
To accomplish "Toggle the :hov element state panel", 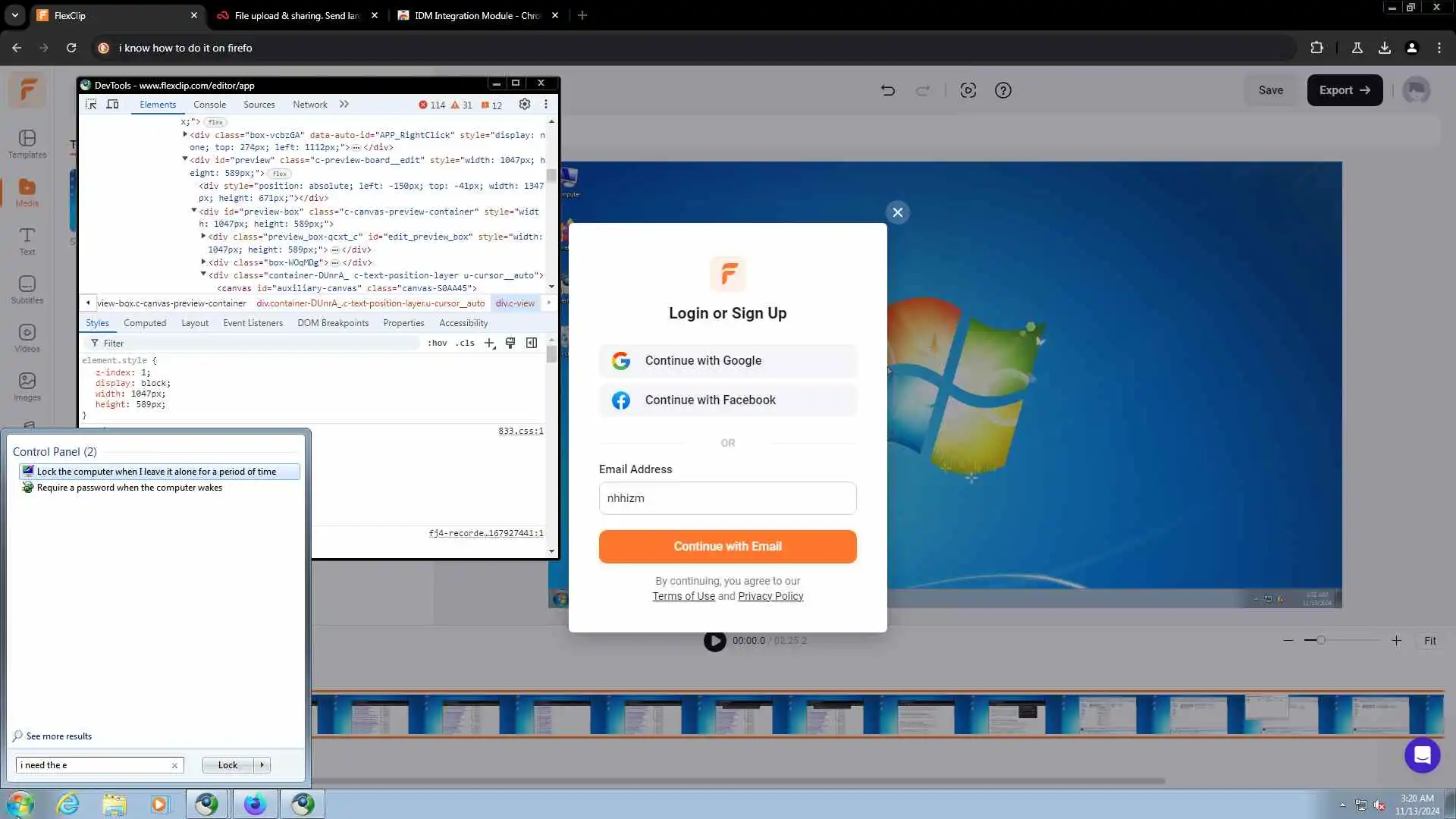I will [x=438, y=344].
